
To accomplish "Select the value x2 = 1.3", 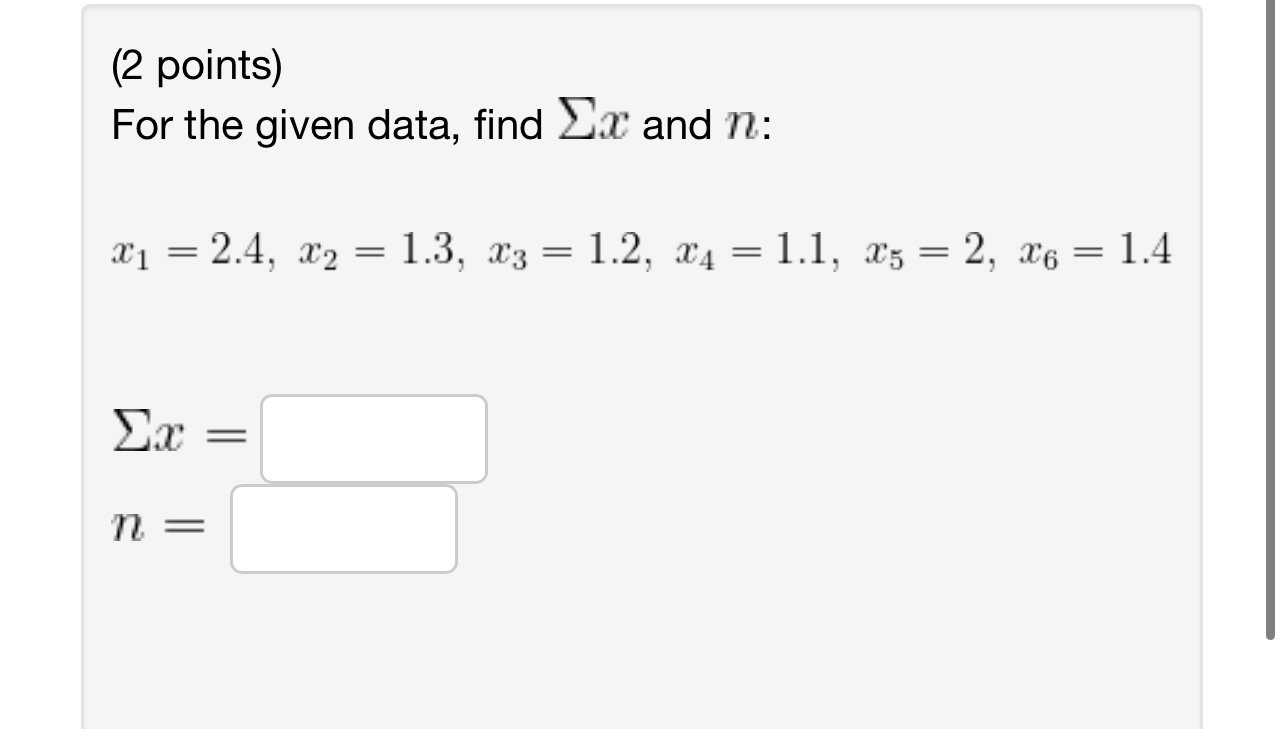I will coord(378,250).
